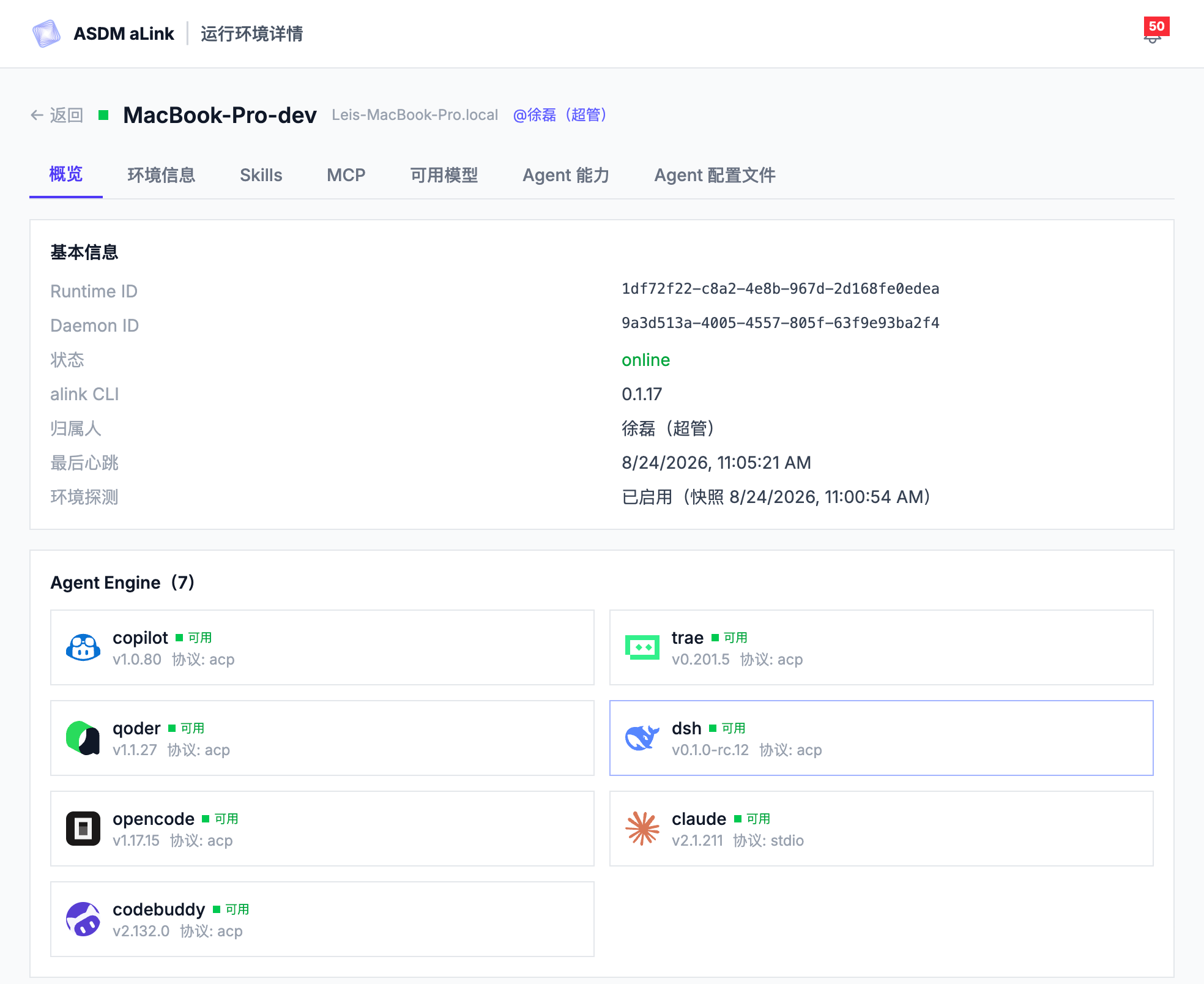Click the claude starburst icon
Image resolution: width=1204 pixels, height=984 pixels.
642,829
